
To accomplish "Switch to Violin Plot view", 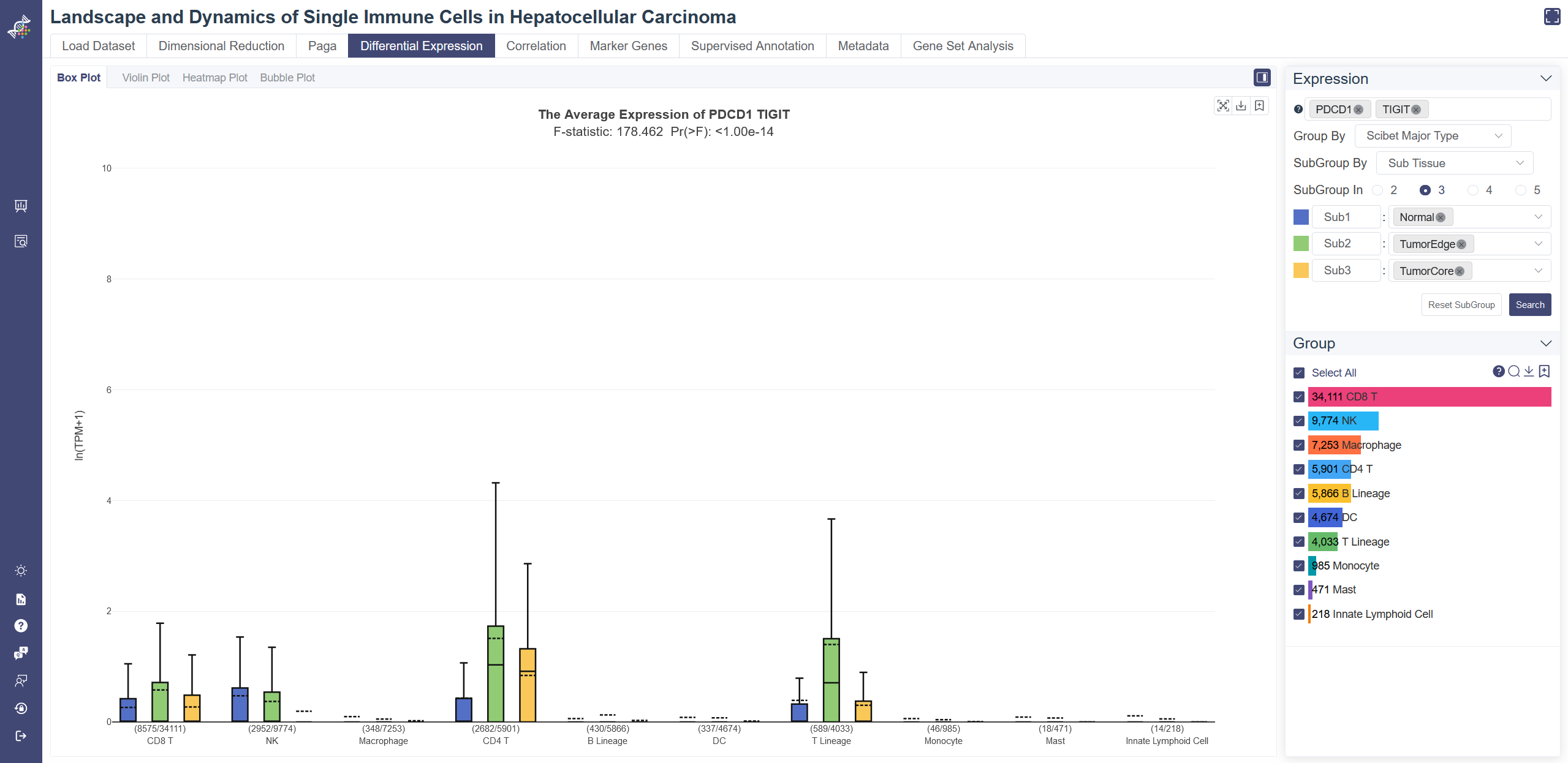I will pos(146,78).
